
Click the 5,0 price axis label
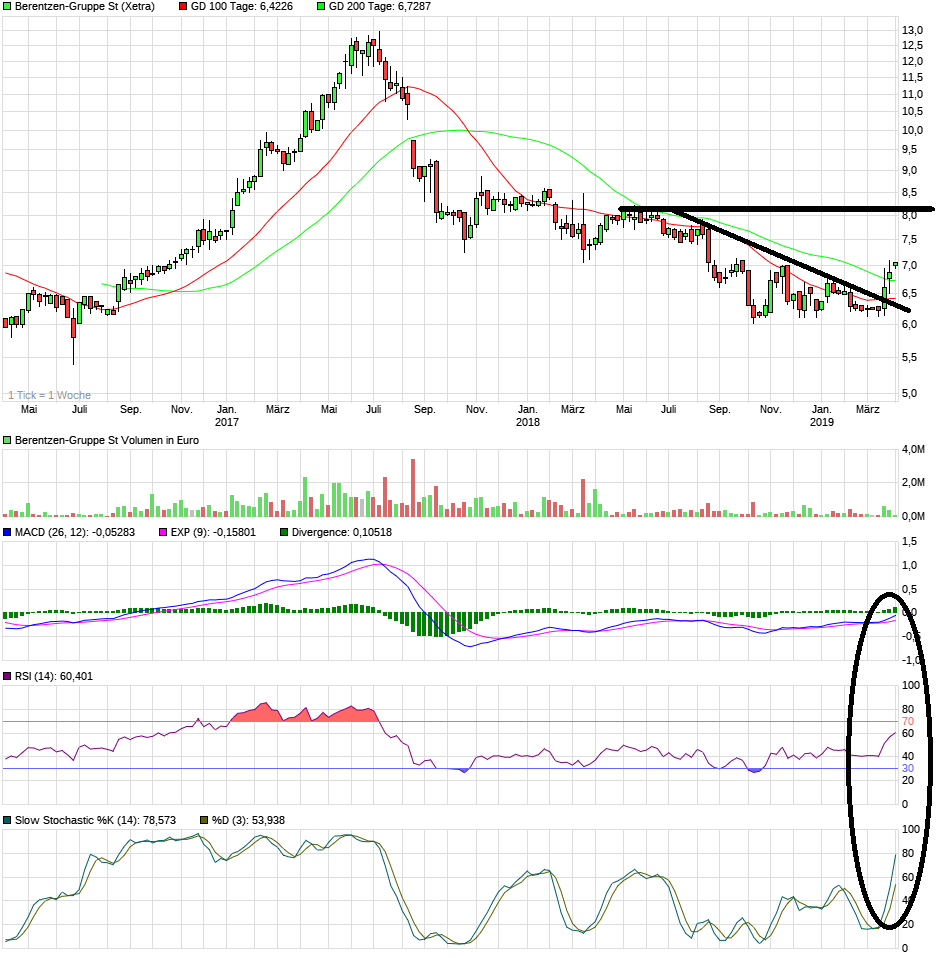909,394
